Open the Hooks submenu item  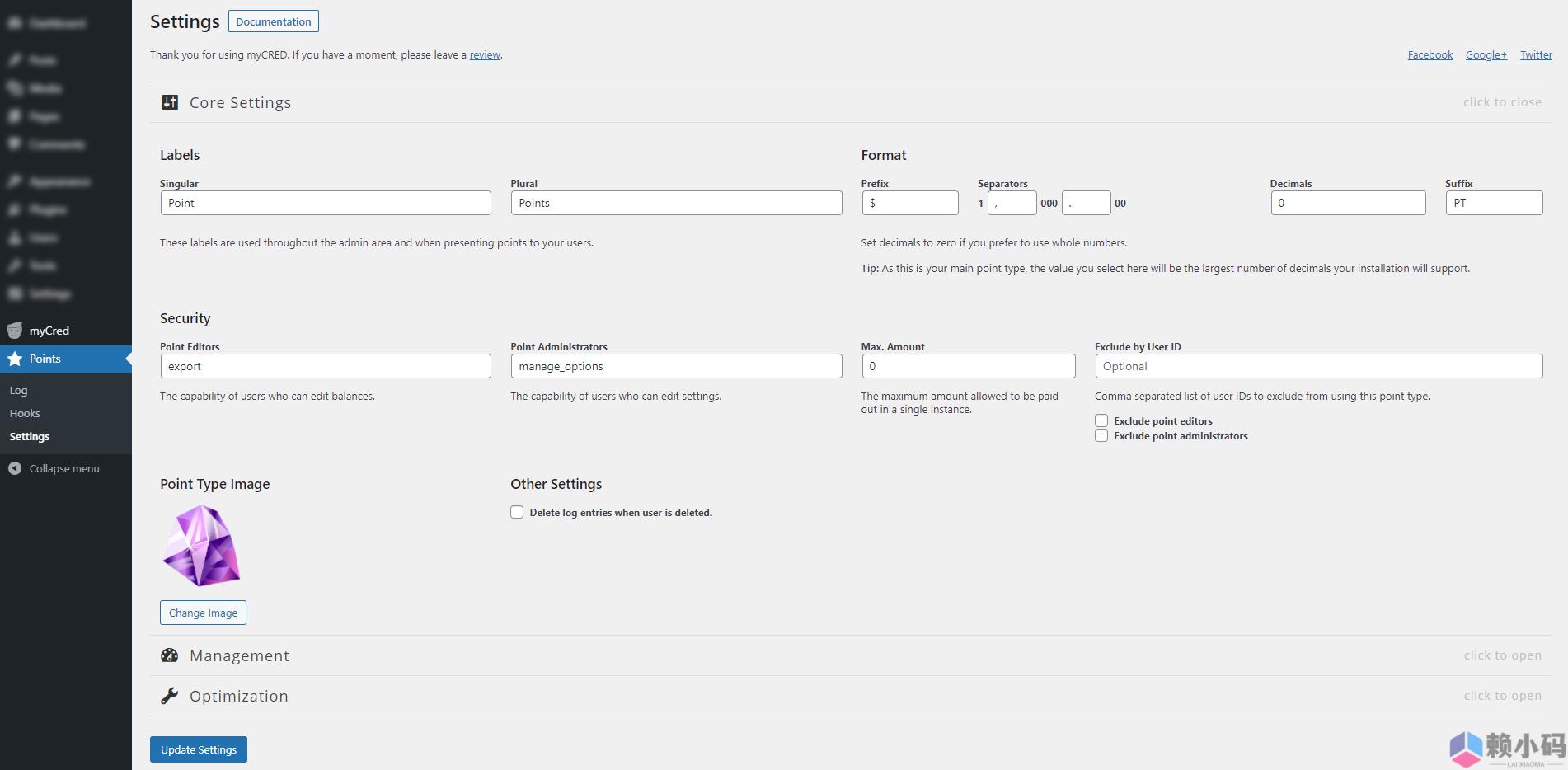click(25, 413)
